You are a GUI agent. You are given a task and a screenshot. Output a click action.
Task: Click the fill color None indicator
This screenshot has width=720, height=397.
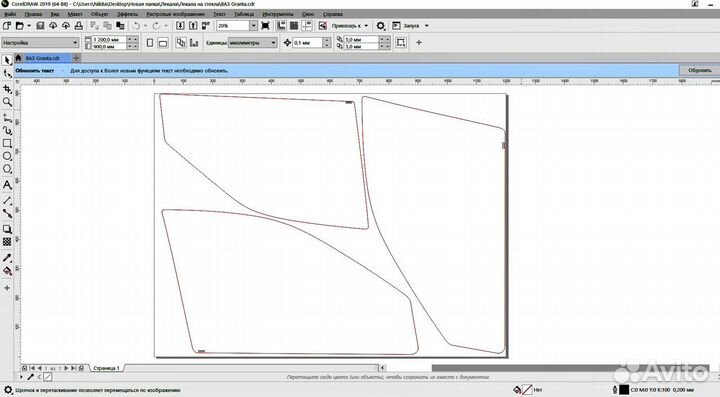tap(527, 390)
